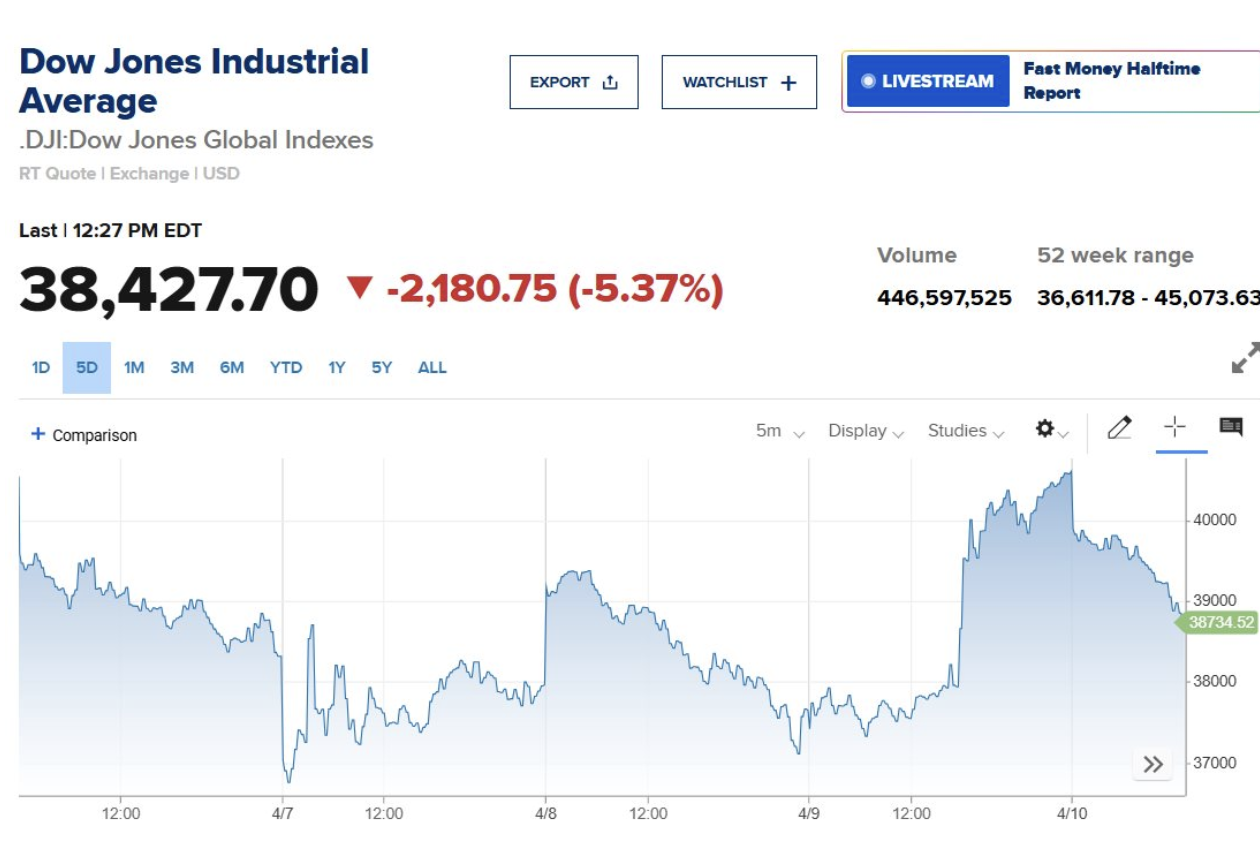Image resolution: width=1260 pixels, height=842 pixels.
Task: Toggle the crosshair cursor tool
Action: [x=1175, y=428]
